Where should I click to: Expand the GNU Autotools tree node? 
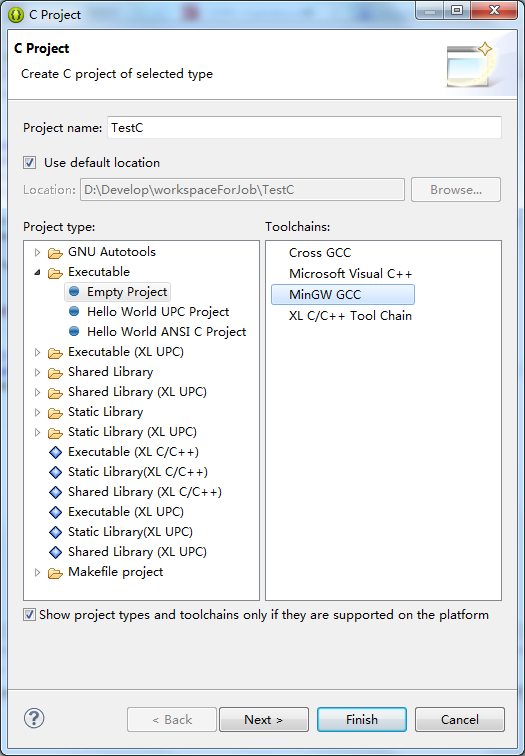(38, 252)
